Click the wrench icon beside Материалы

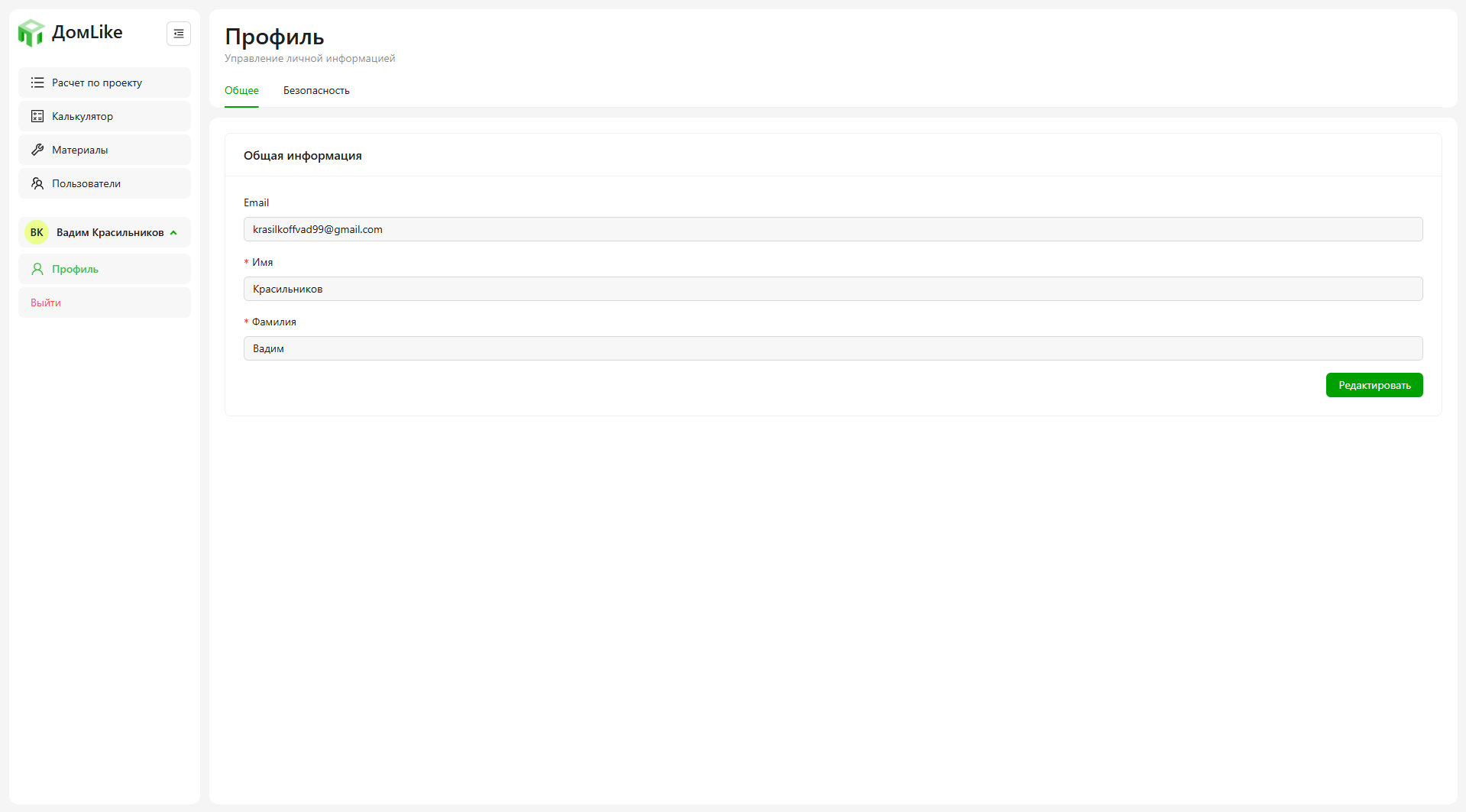click(37, 150)
